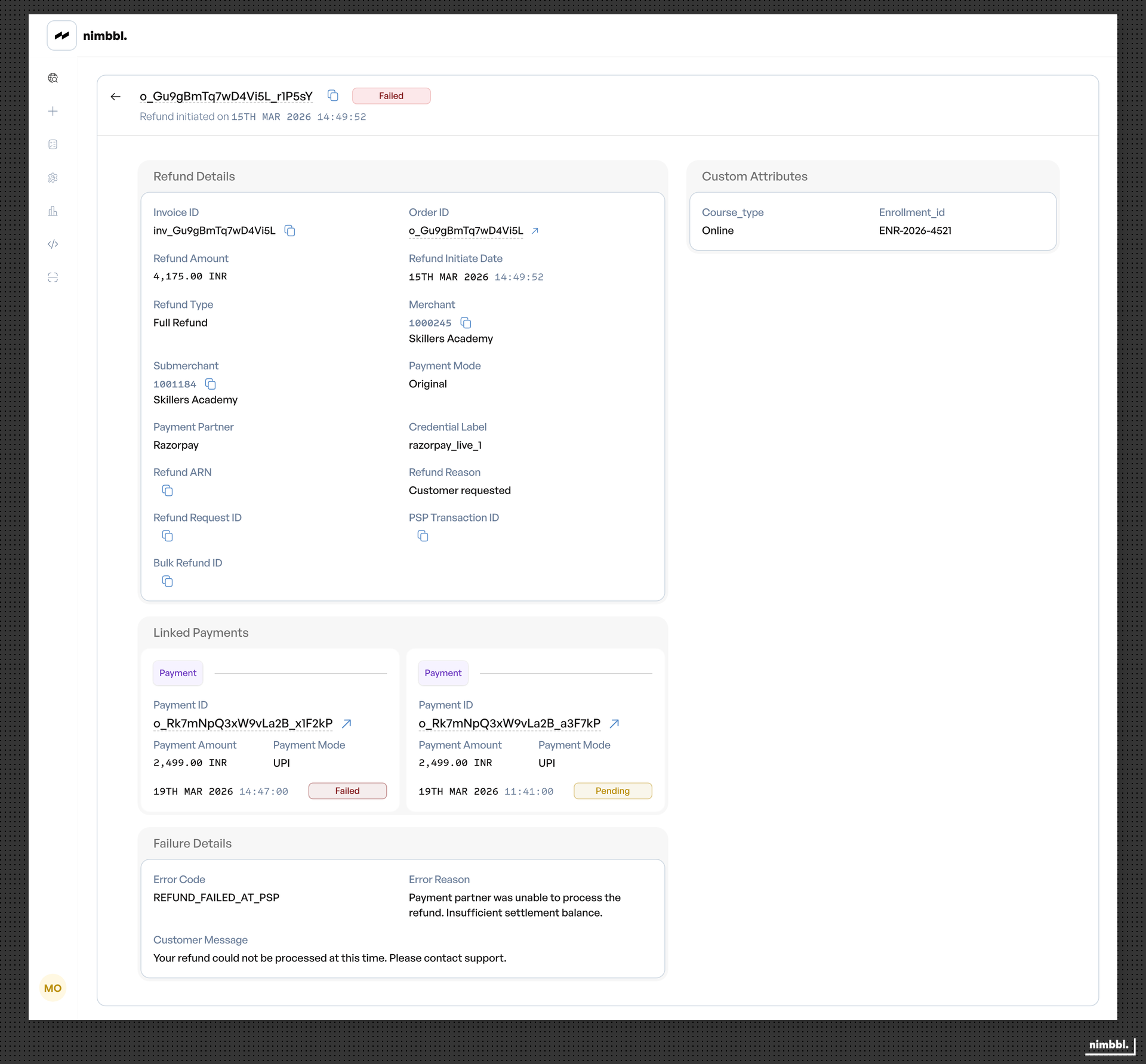The image size is (1146, 1064).
Task: Open the settings wrench sidebar icon
Action: pyautogui.click(x=53, y=178)
